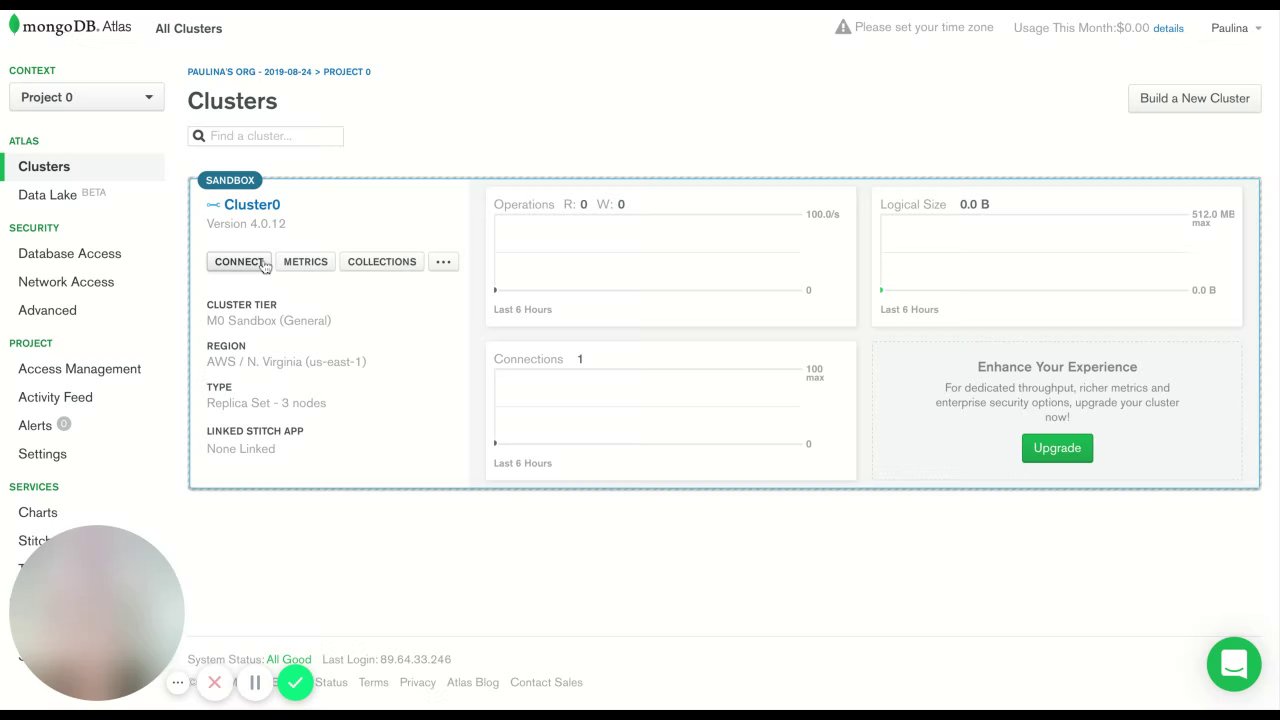Open project Alerts
This screenshot has width=1280, height=720.
(x=35, y=425)
